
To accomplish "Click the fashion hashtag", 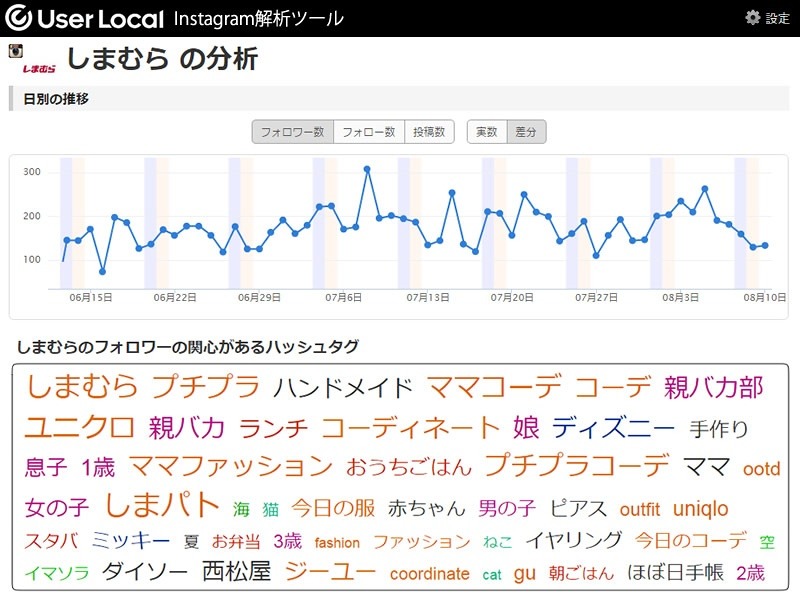I will 337,543.
